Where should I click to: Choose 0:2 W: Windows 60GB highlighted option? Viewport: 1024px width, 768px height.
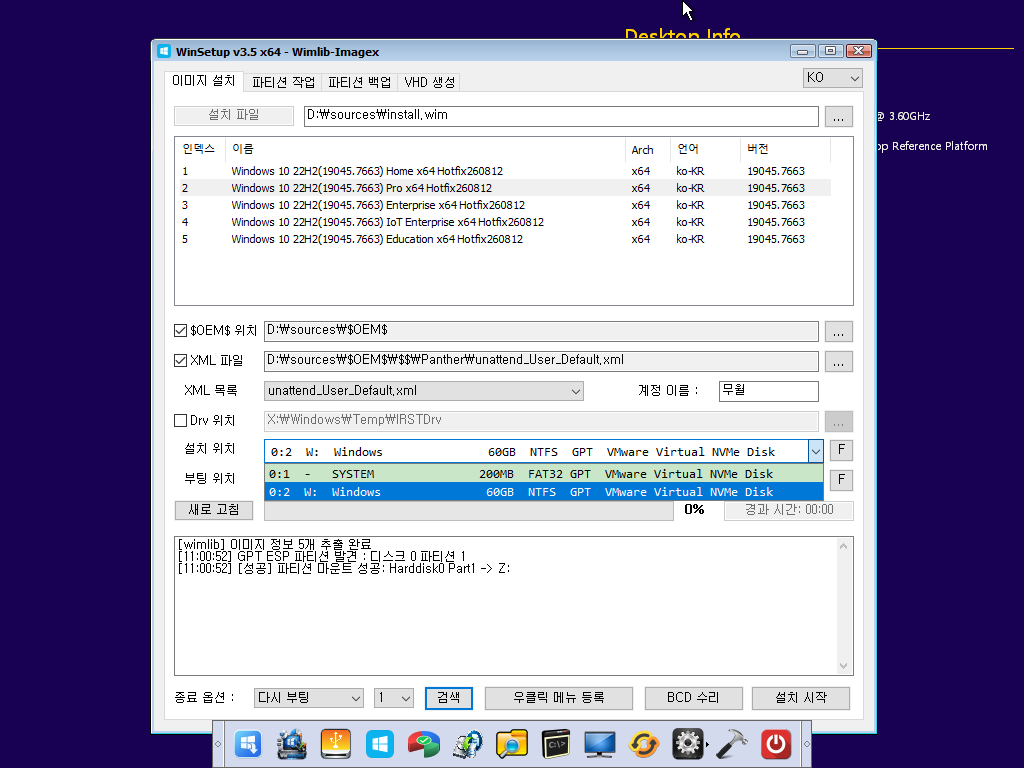543,492
